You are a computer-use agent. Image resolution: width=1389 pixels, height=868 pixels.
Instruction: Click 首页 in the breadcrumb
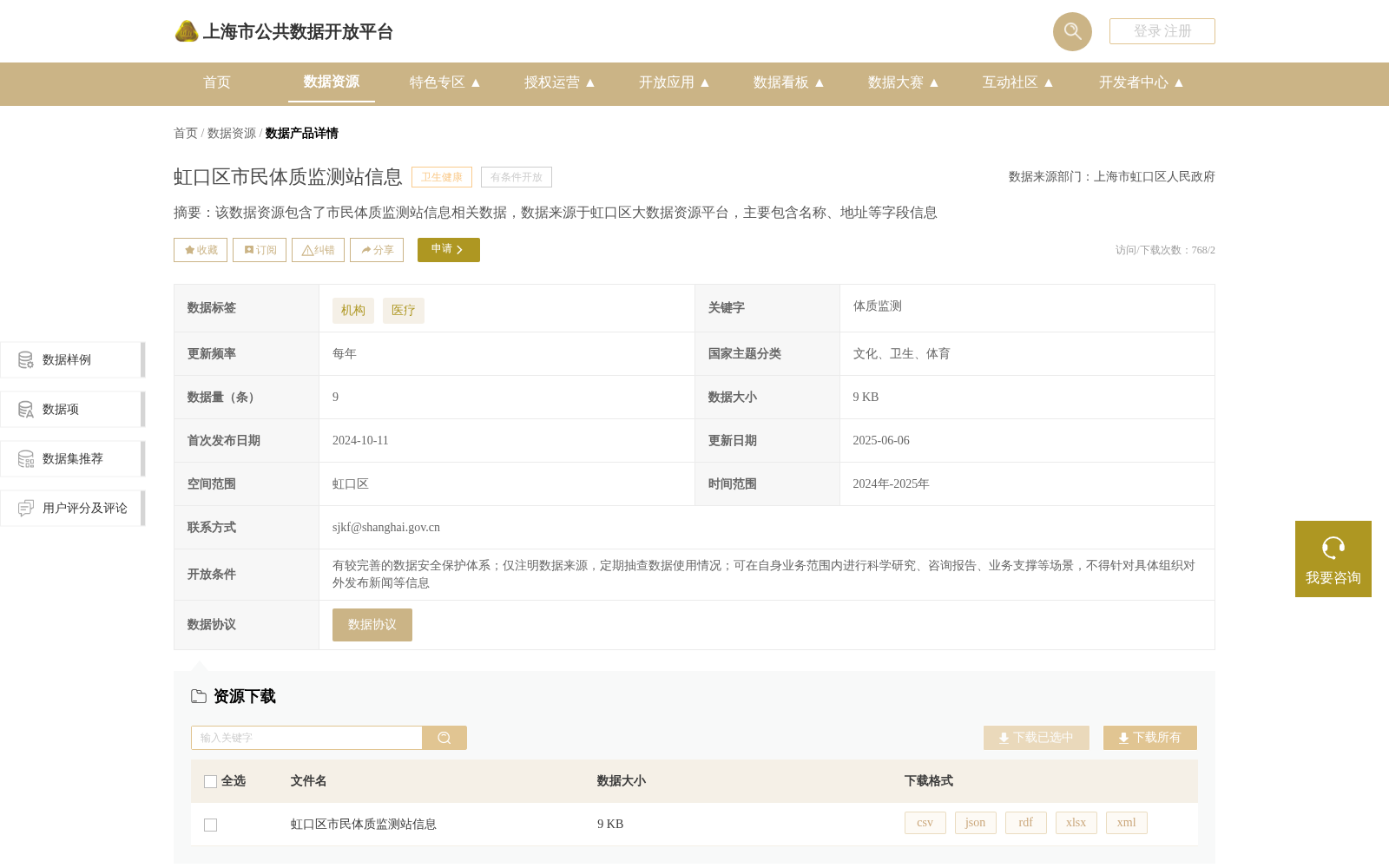point(186,133)
